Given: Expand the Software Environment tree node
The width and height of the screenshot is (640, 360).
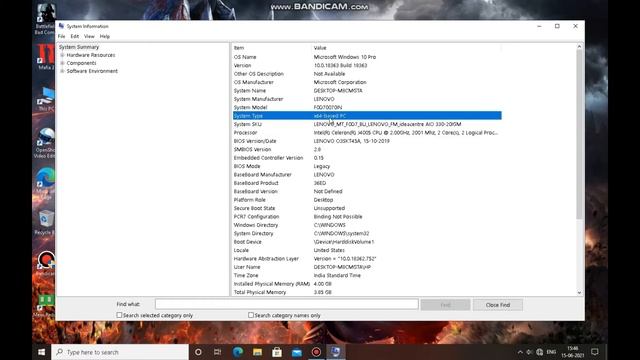Looking at the screenshot, I should pyautogui.click(x=62, y=71).
